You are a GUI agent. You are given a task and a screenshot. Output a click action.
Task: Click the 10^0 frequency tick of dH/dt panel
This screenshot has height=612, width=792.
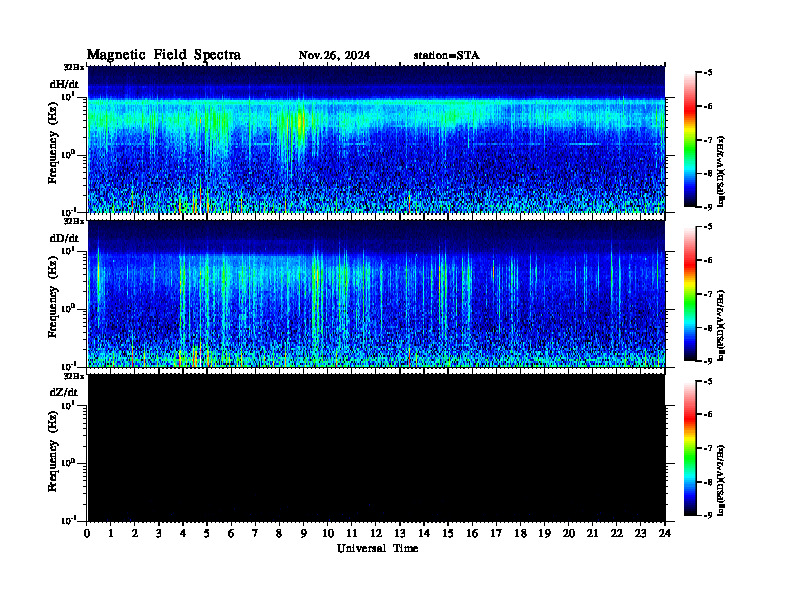[x=68, y=154]
